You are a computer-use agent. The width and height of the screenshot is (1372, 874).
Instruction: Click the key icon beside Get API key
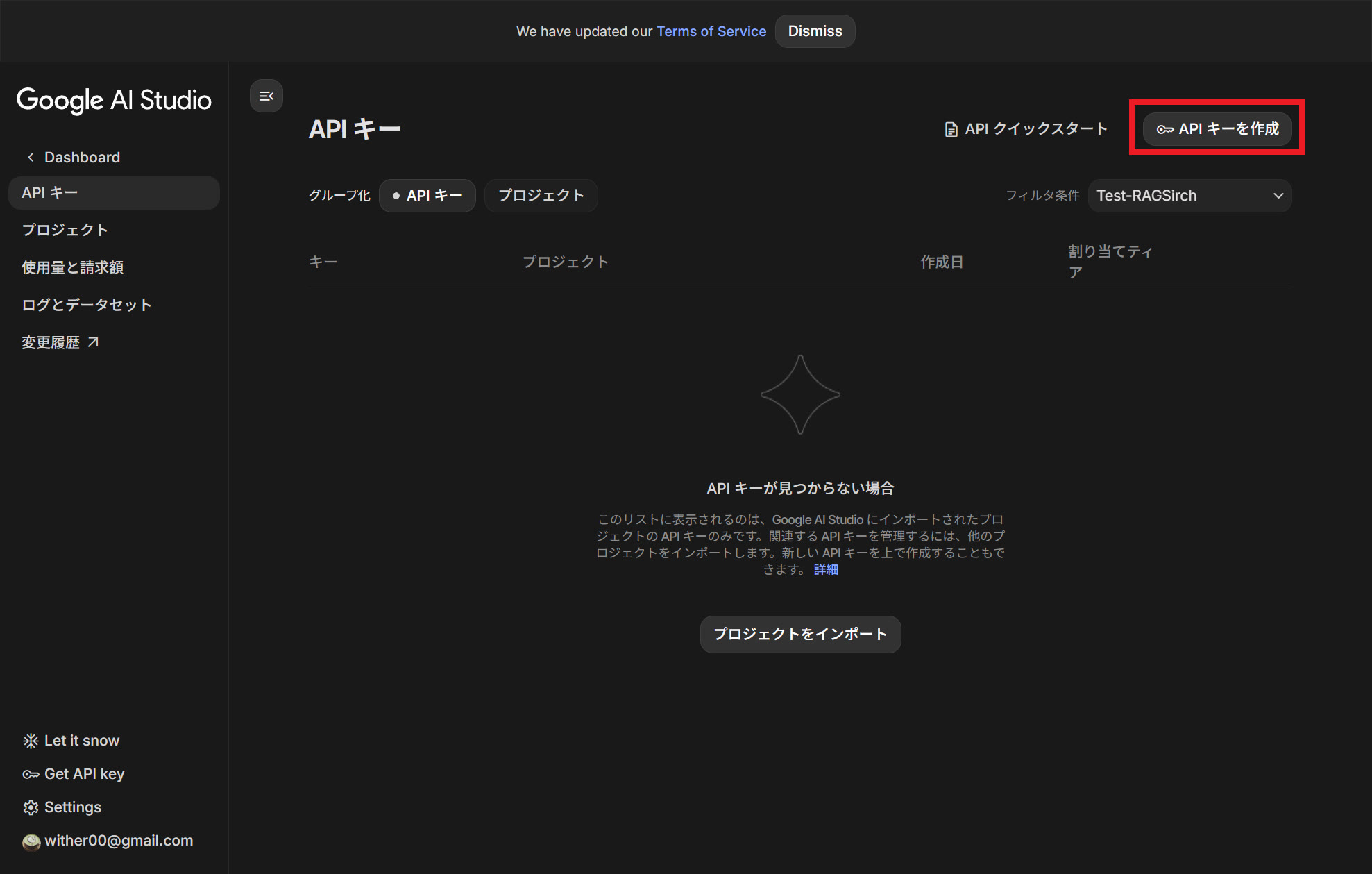click(x=31, y=774)
